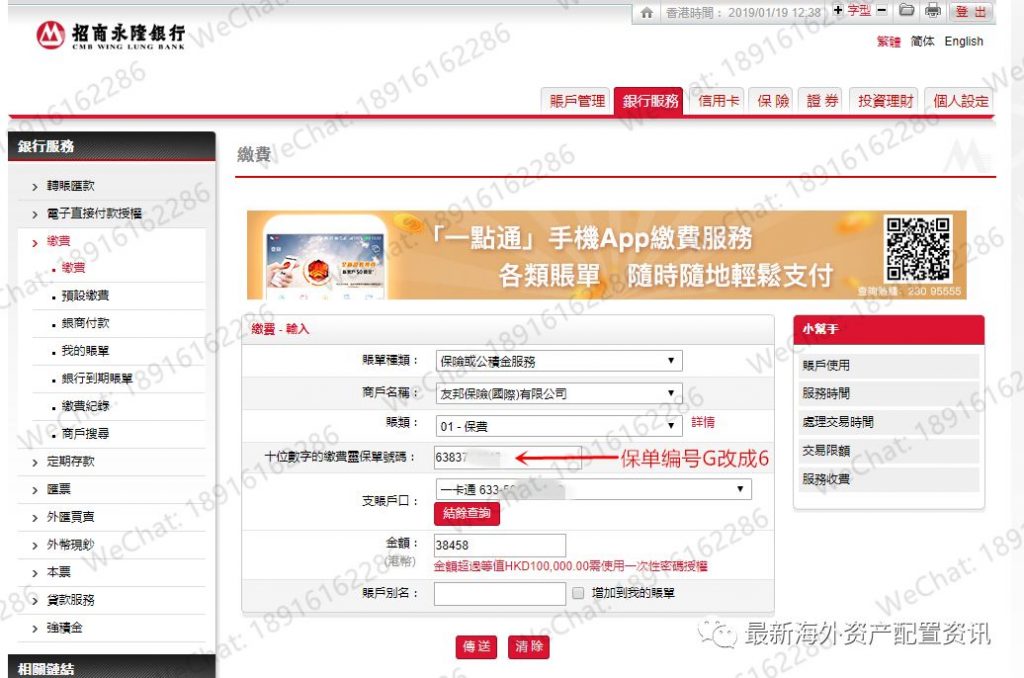
Task: Switch language to 简体
Action: click(922, 41)
